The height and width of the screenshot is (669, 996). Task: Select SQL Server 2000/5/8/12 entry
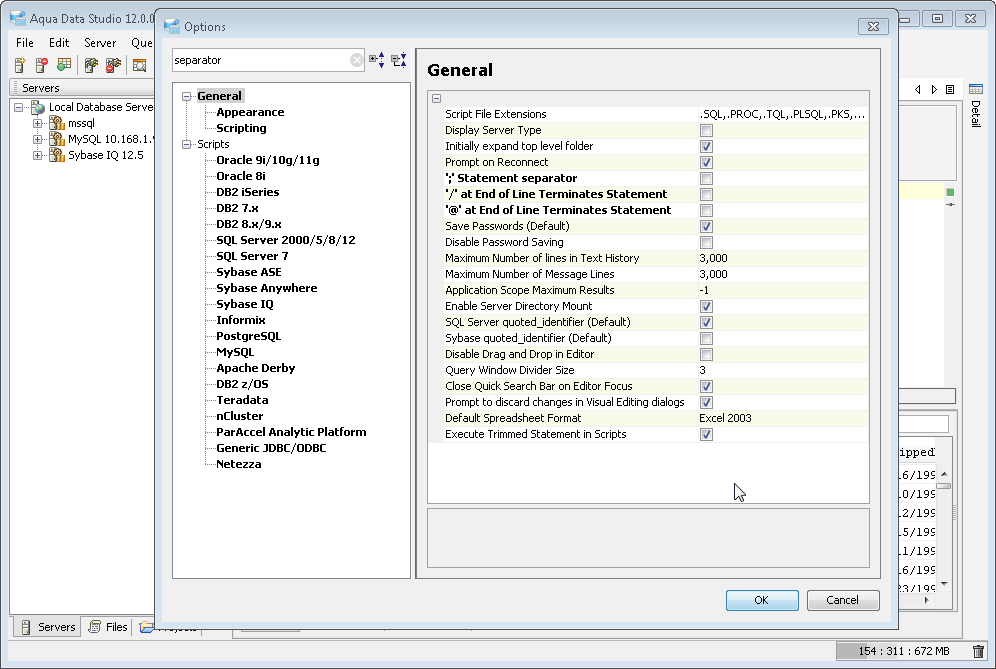point(286,240)
